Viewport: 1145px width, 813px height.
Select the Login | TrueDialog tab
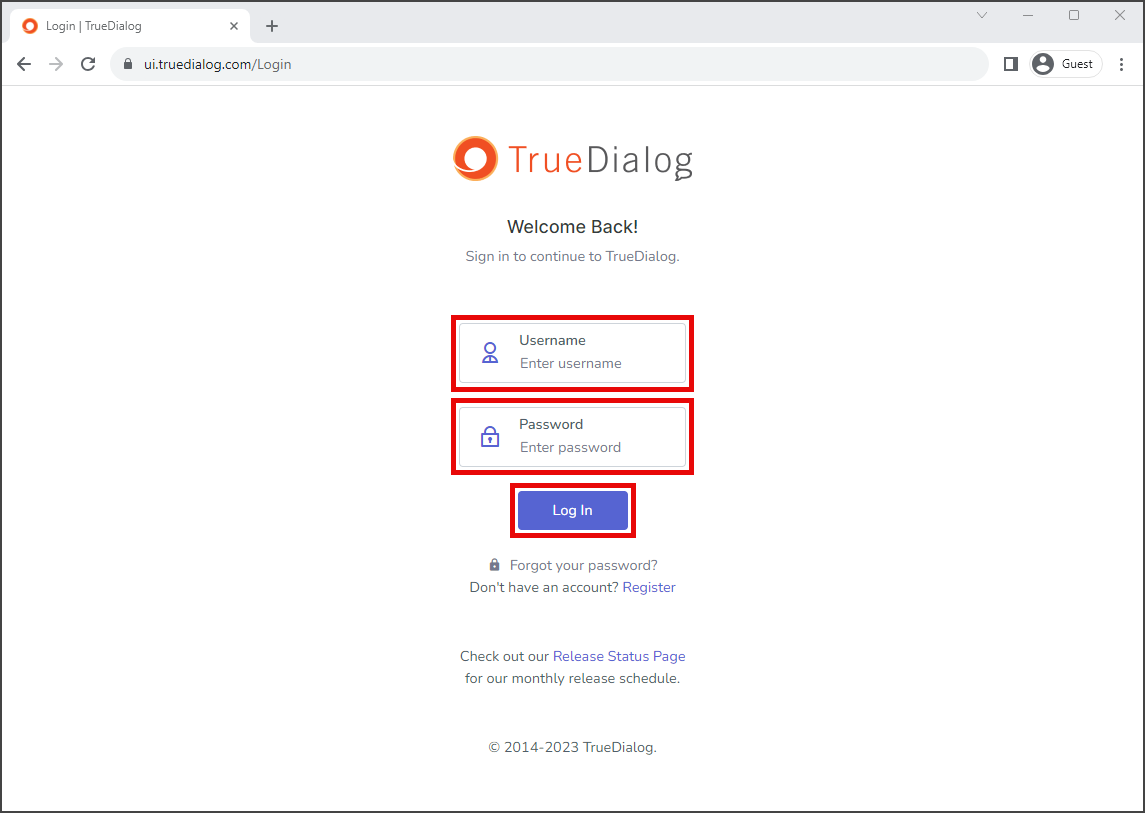point(130,26)
